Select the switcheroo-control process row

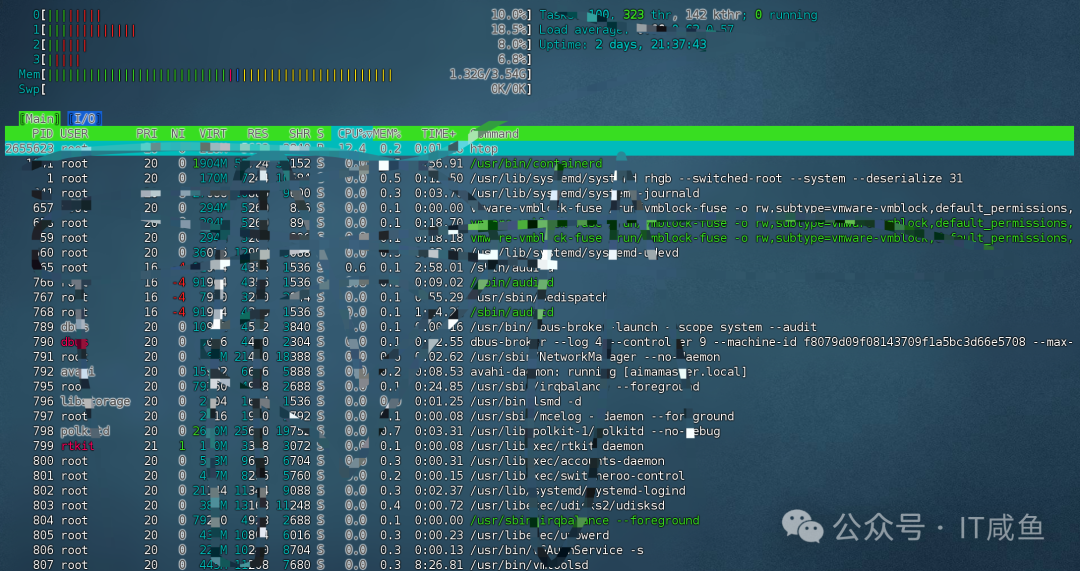539,476
